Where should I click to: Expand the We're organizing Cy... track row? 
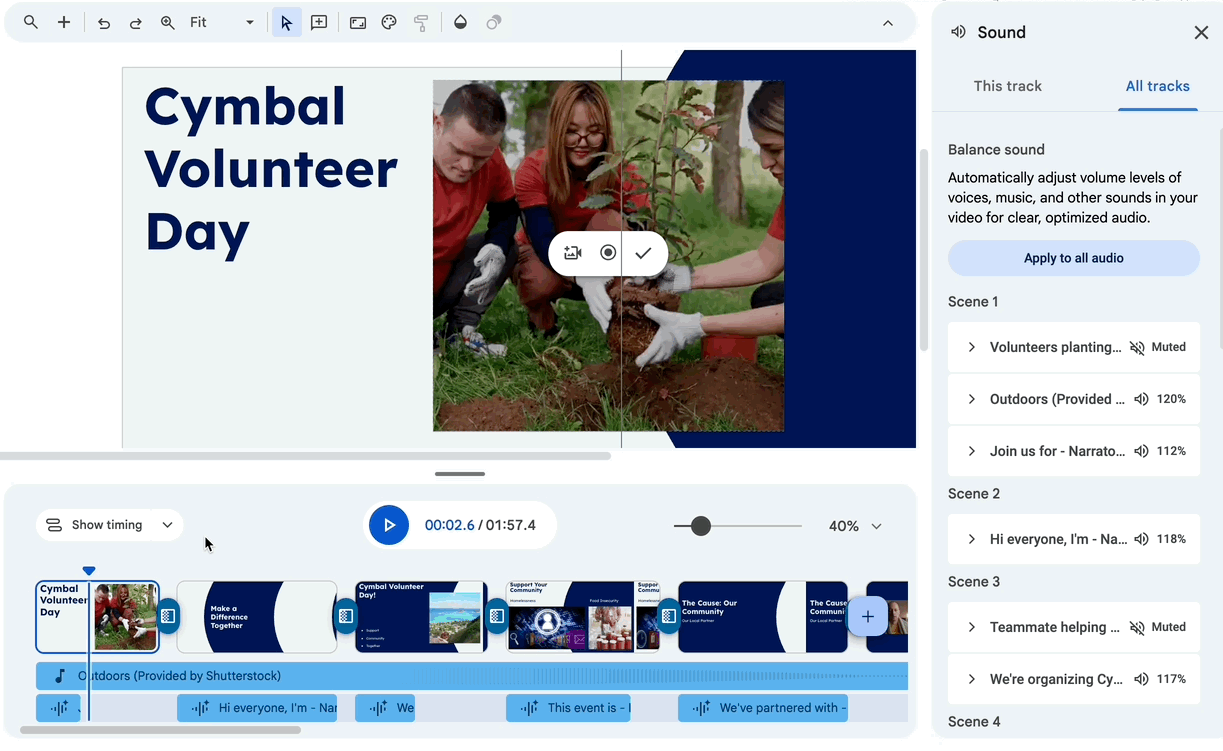pos(971,679)
